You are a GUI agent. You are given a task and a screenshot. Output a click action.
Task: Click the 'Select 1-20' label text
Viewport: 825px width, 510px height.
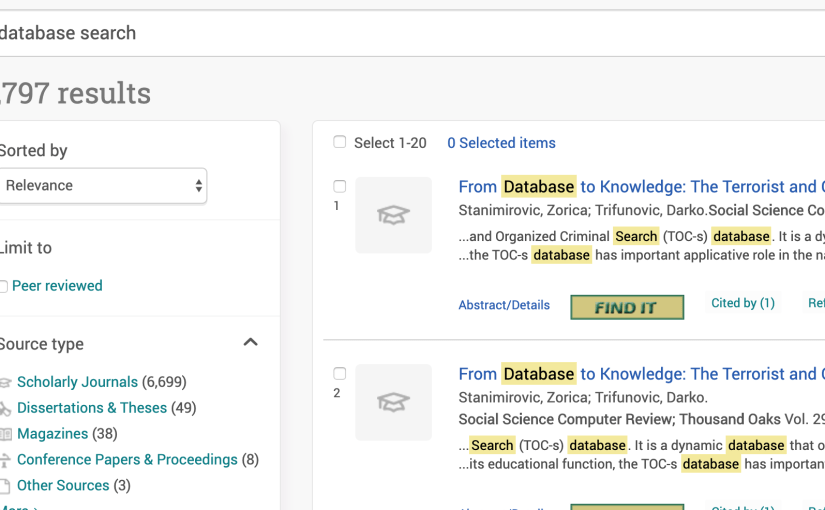pyautogui.click(x=390, y=143)
